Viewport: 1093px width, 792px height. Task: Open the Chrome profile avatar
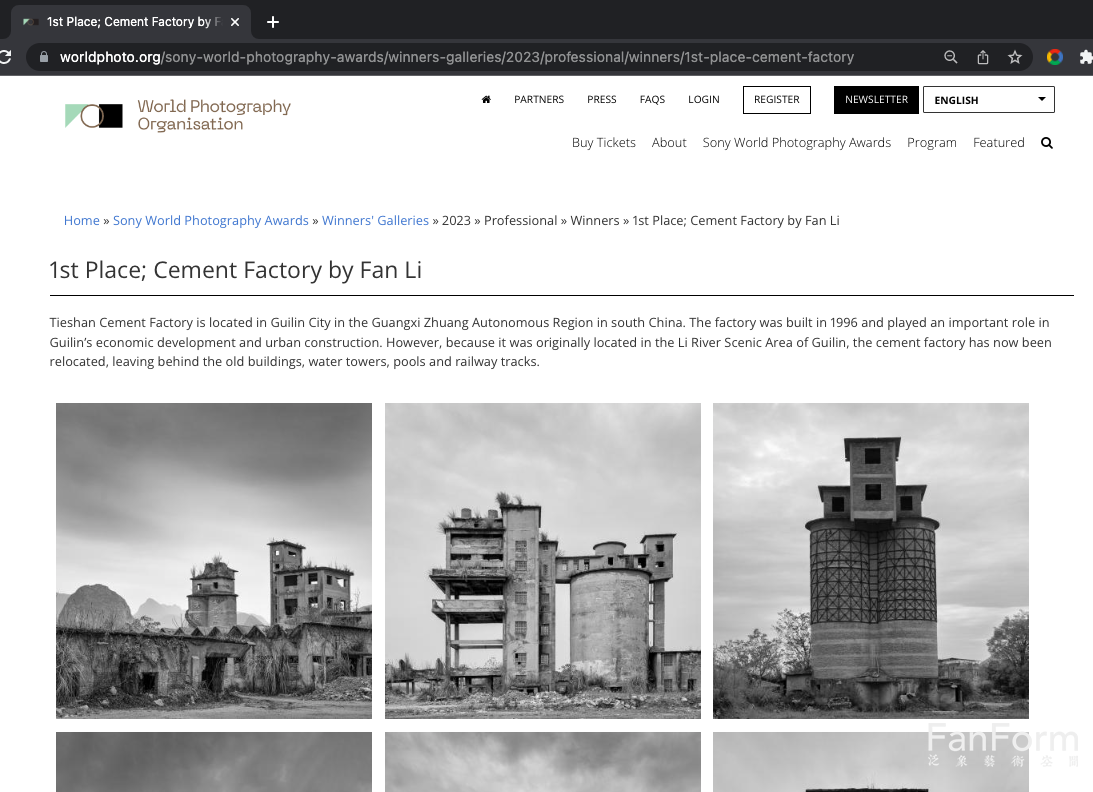[x=1055, y=57]
